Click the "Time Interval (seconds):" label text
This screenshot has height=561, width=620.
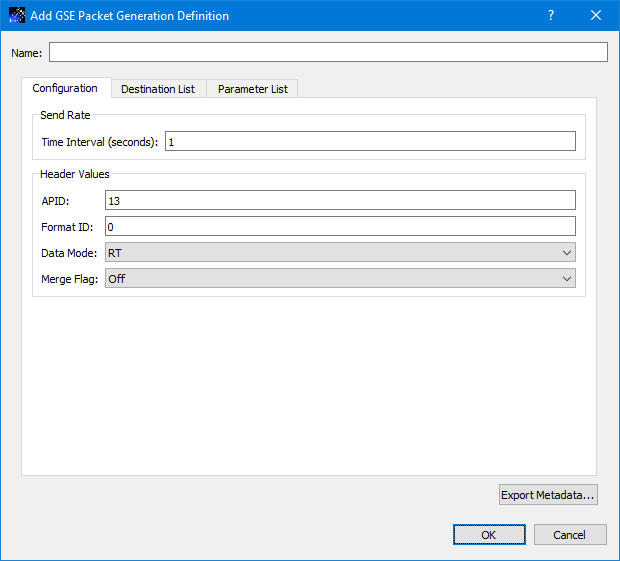tap(100, 142)
